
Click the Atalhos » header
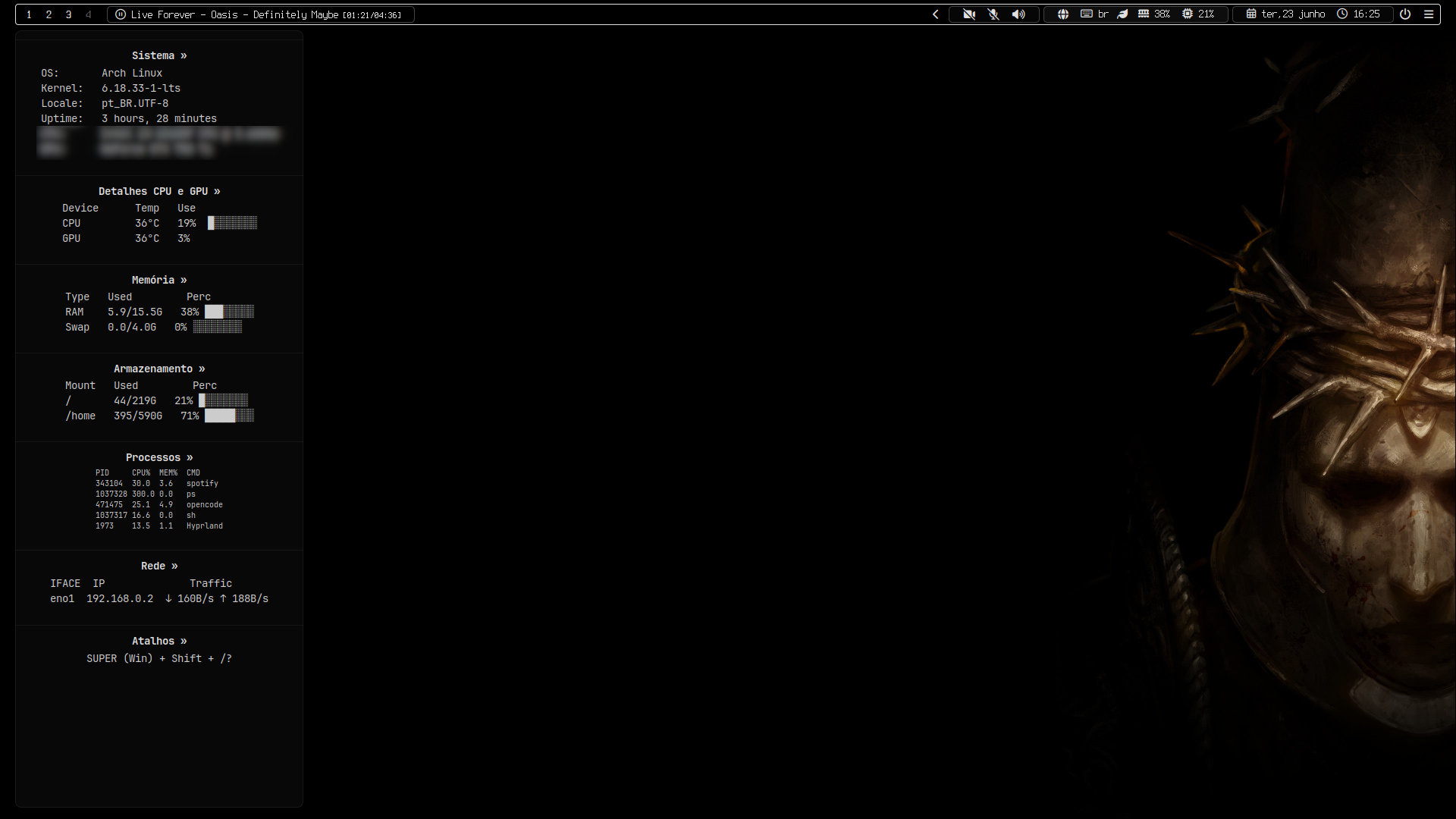[159, 641]
